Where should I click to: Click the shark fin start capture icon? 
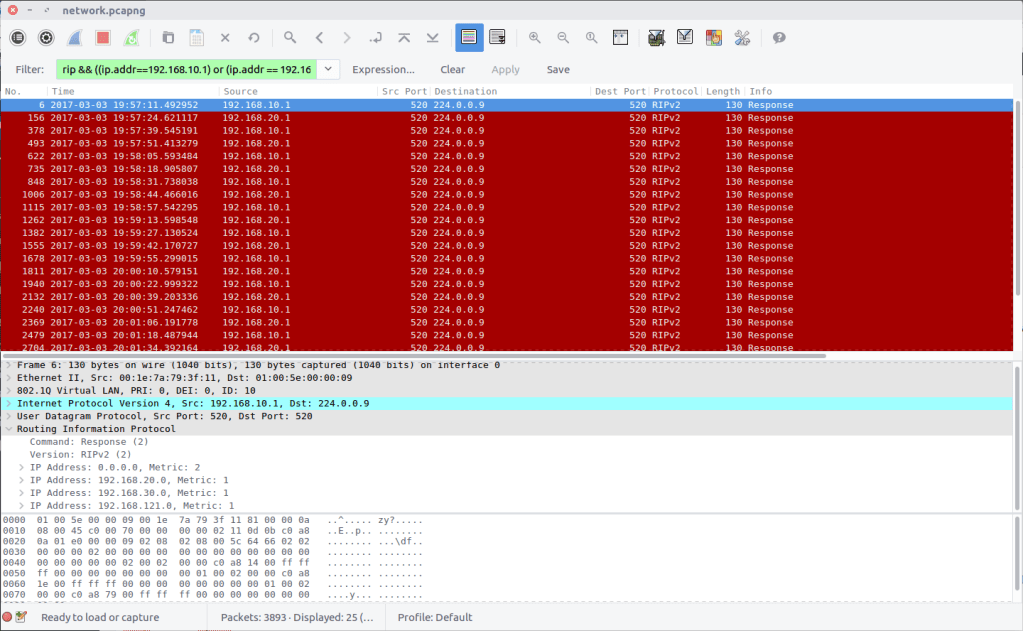point(74,38)
